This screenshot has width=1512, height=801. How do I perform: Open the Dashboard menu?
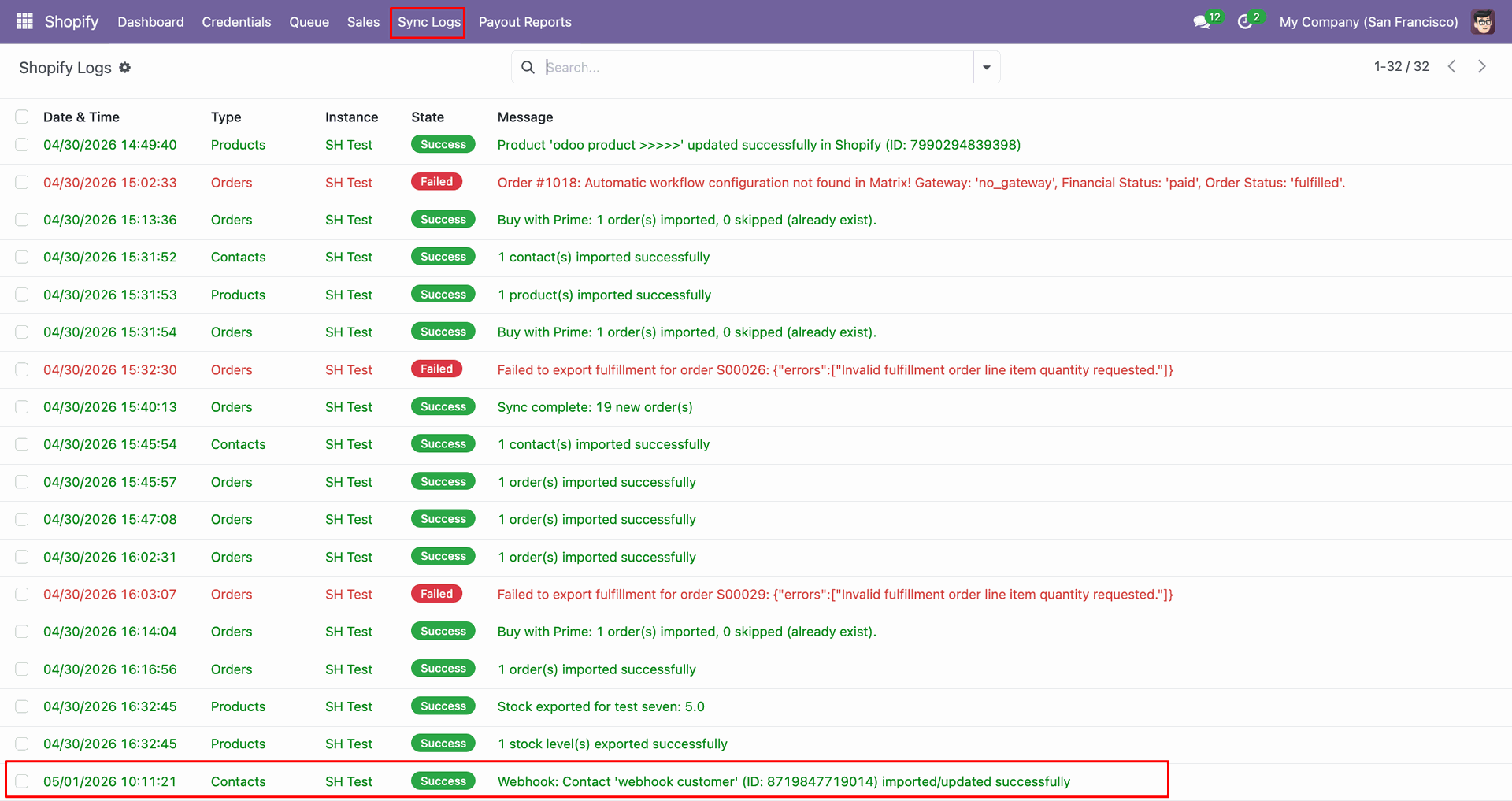click(150, 22)
